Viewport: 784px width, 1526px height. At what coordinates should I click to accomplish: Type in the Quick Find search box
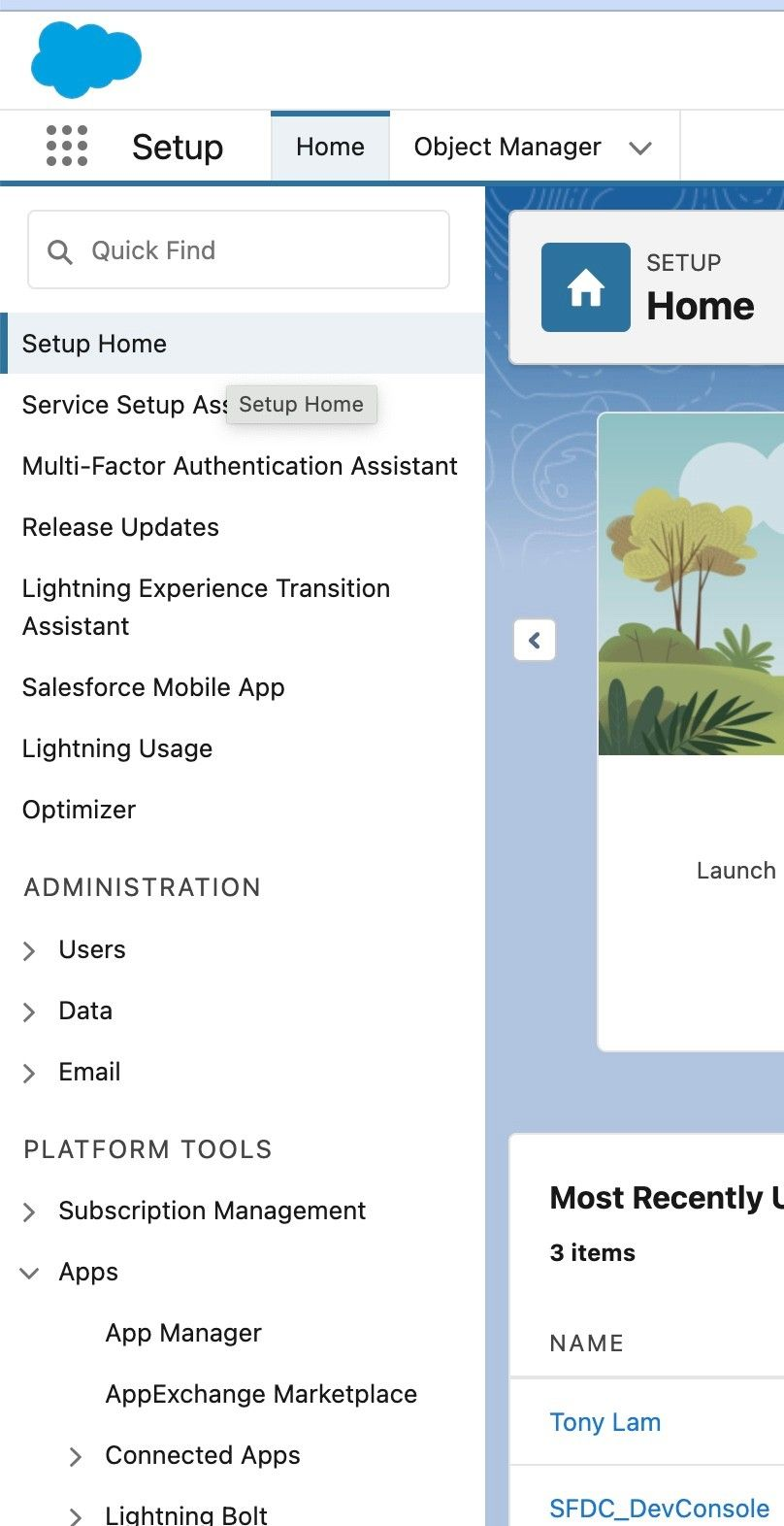[x=252, y=250]
